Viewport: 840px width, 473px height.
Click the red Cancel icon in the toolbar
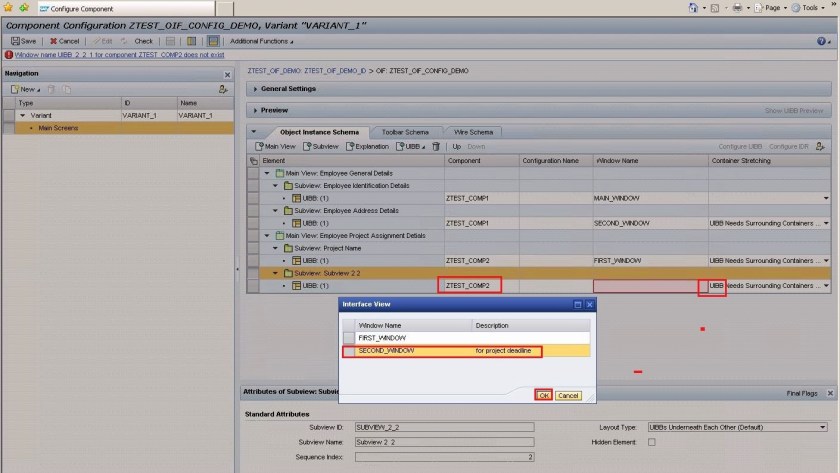tap(64, 41)
